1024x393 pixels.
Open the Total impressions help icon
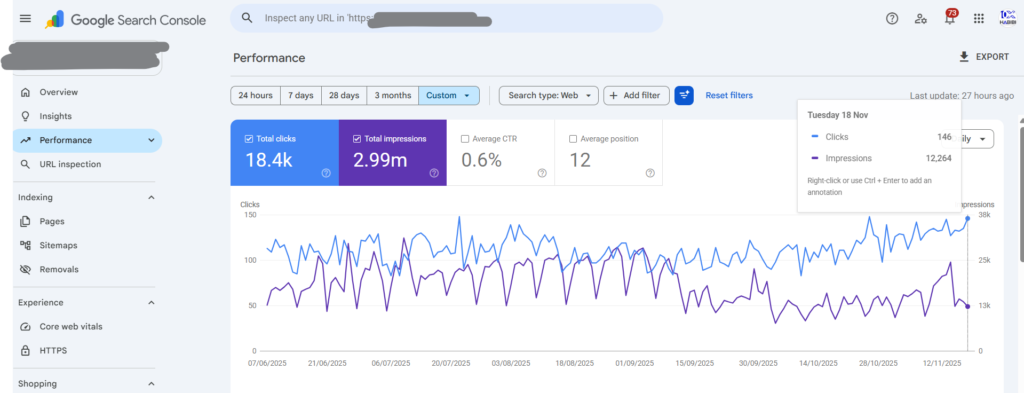coord(434,173)
